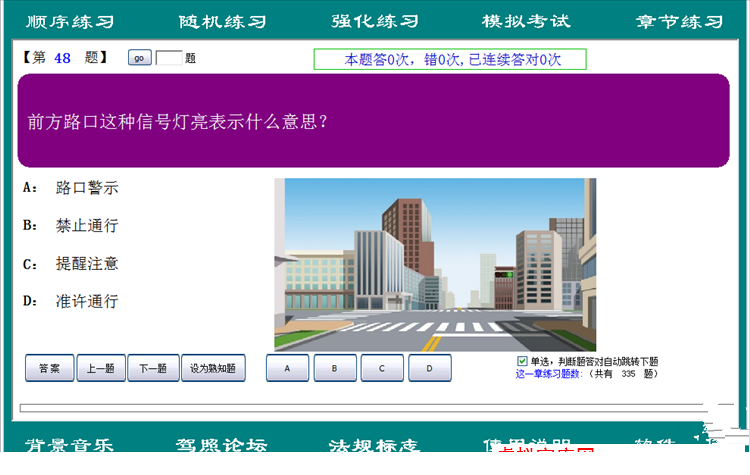Show the answer with 答案 button
Viewport: 750px width, 475px height.
49,368
